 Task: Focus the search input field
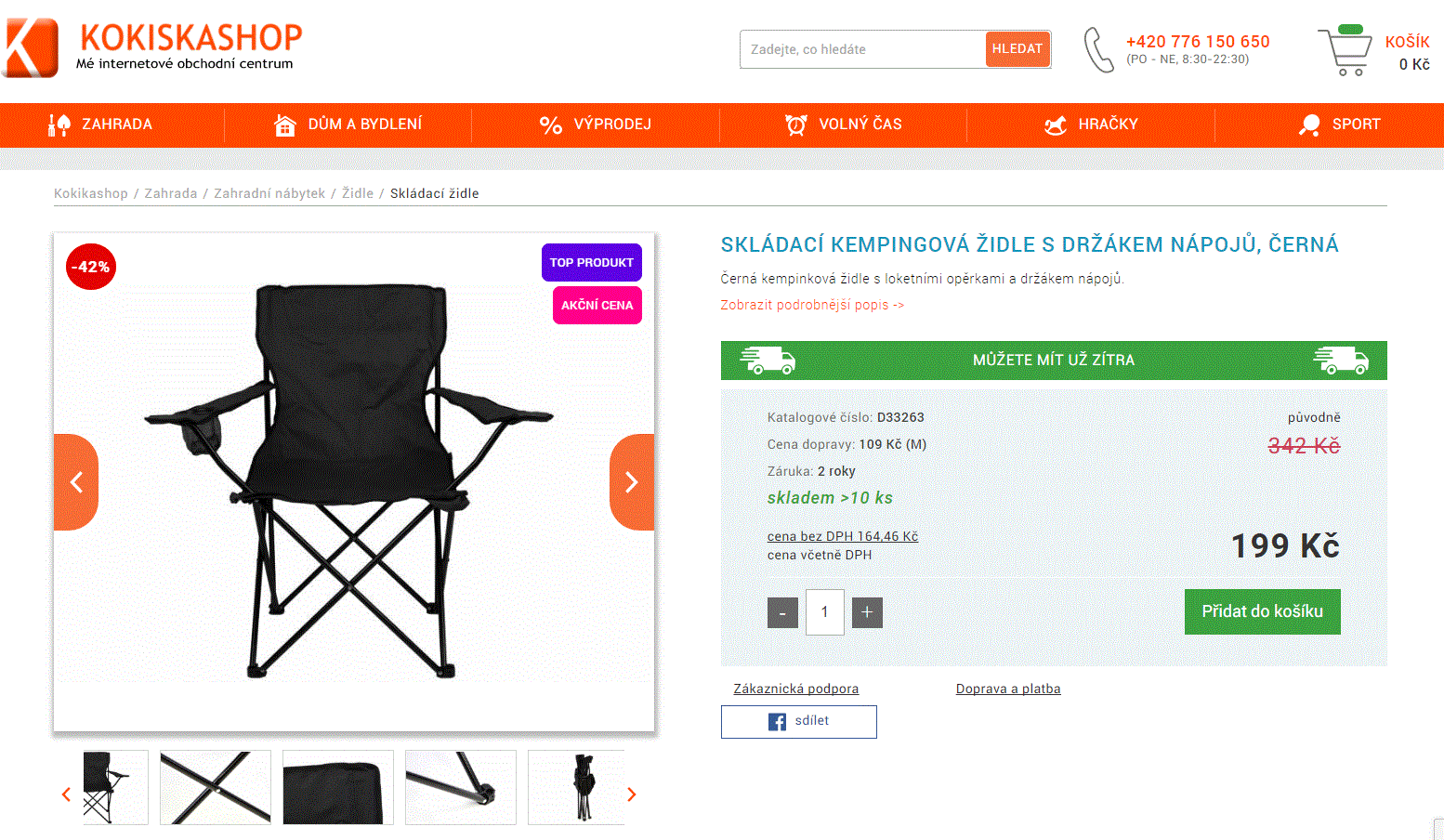click(862, 49)
